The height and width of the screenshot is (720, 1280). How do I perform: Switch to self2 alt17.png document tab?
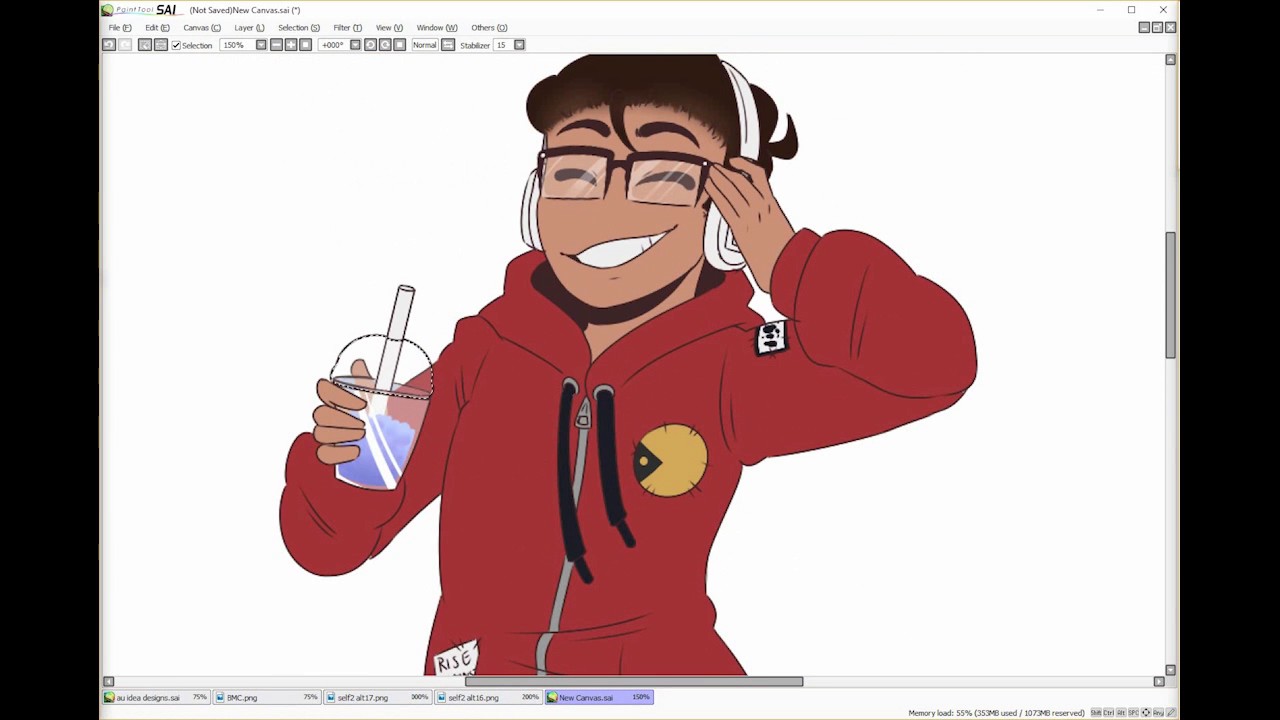377,697
